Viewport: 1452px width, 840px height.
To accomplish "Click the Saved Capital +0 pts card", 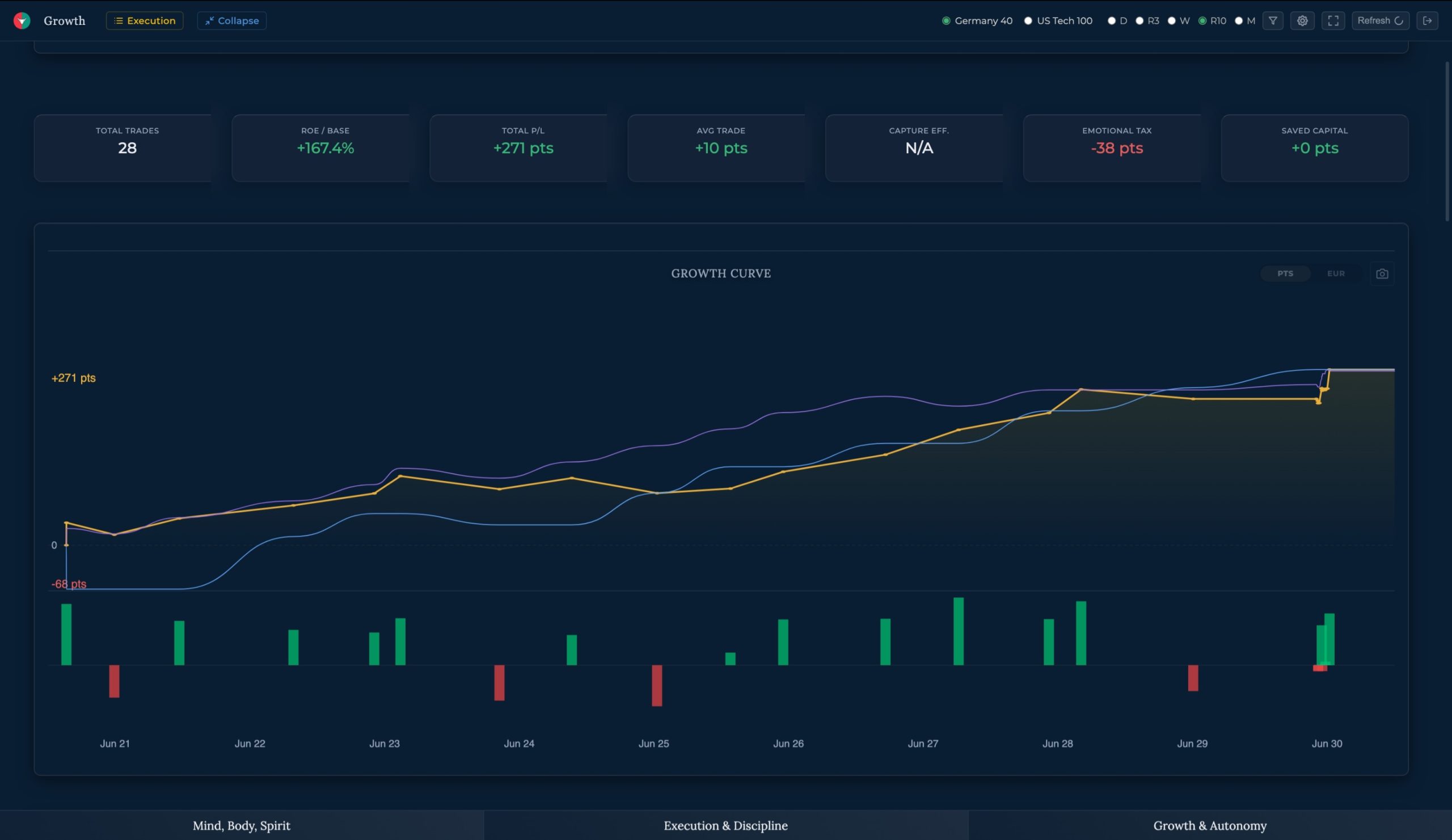I will click(1315, 148).
